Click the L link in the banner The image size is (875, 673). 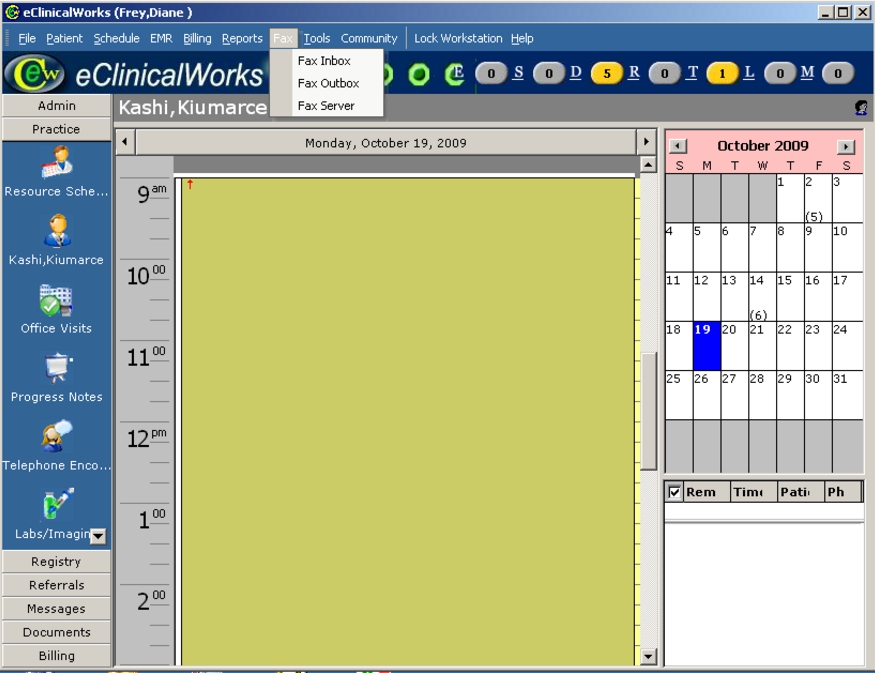click(749, 73)
